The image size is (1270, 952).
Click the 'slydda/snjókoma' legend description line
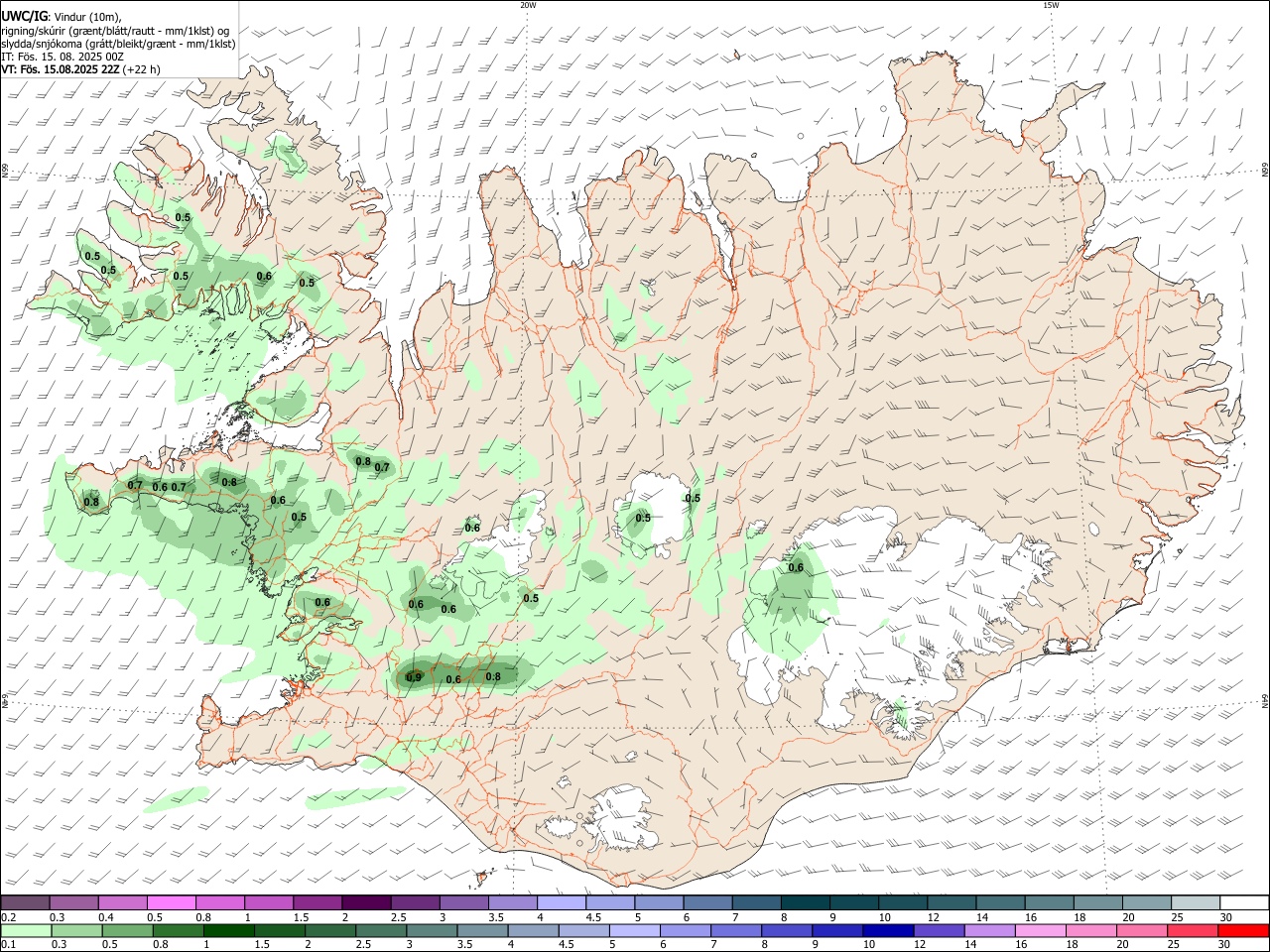click(x=118, y=44)
